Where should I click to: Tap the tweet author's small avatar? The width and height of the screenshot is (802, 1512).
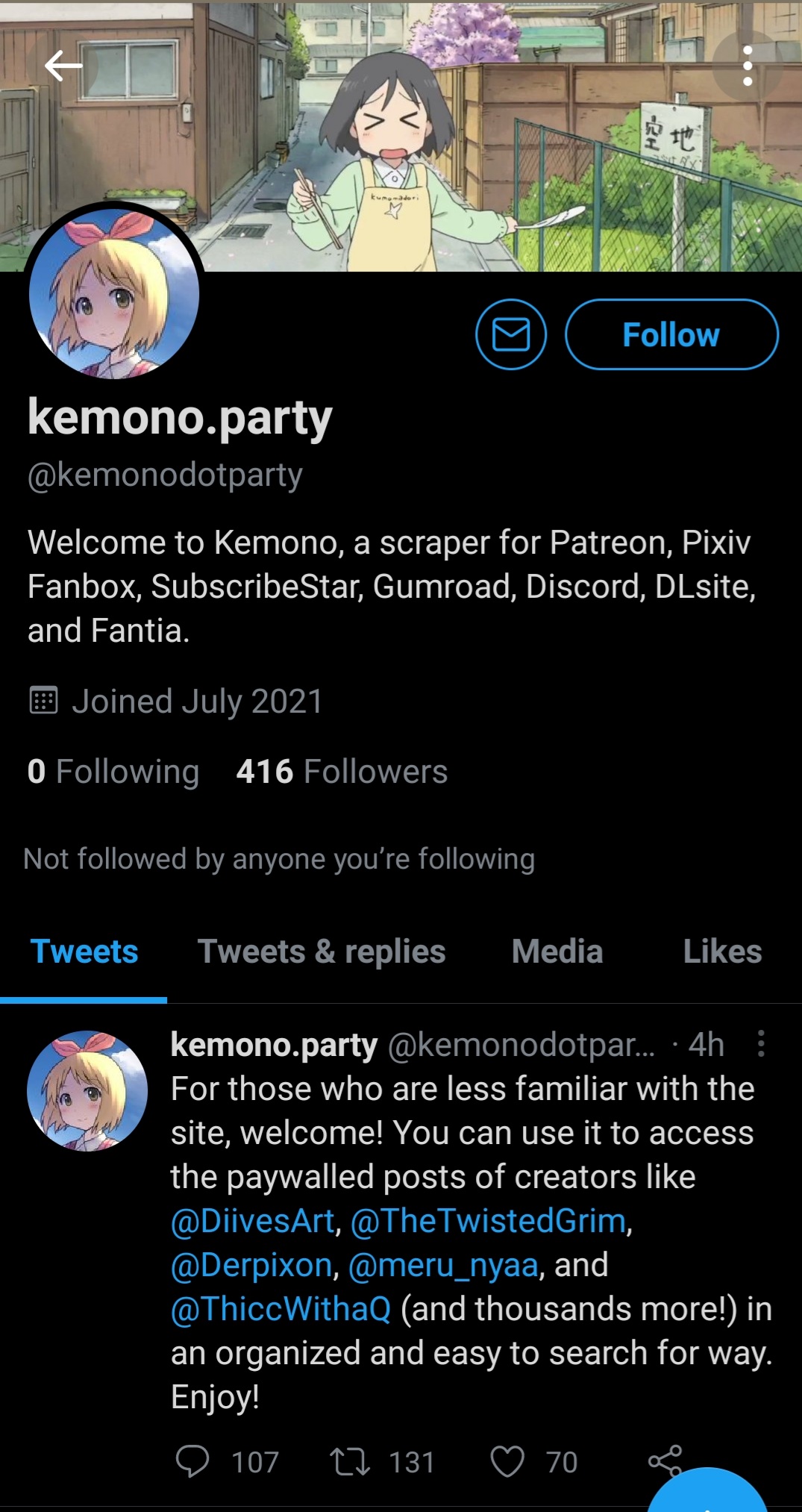[x=87, y=1090]
